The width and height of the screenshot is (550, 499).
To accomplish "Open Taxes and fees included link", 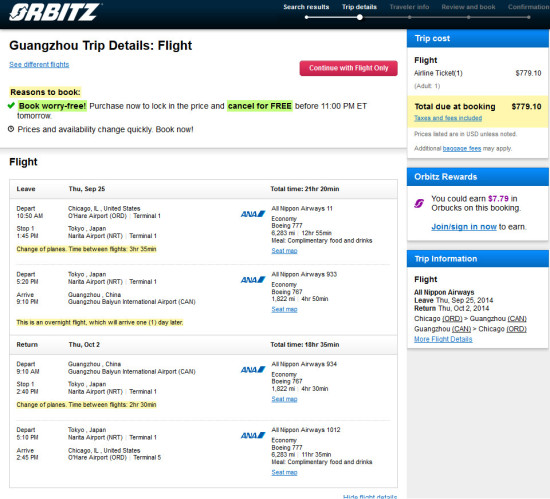I will (448, 118).
